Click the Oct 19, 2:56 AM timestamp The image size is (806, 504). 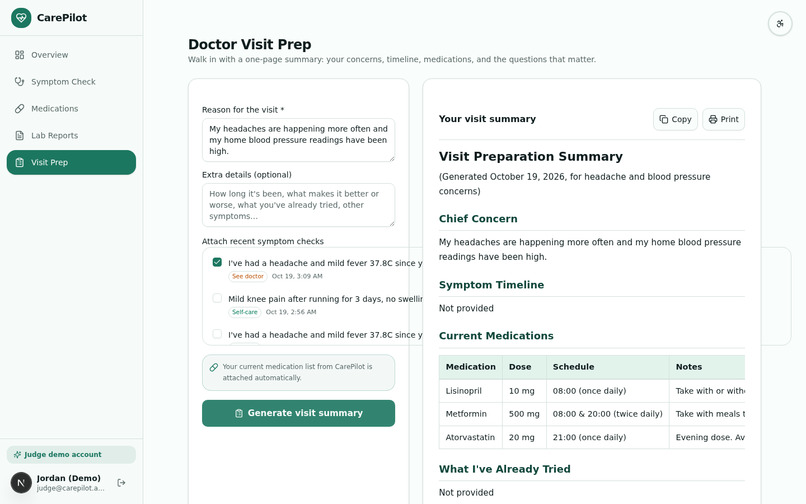point(291,312)
